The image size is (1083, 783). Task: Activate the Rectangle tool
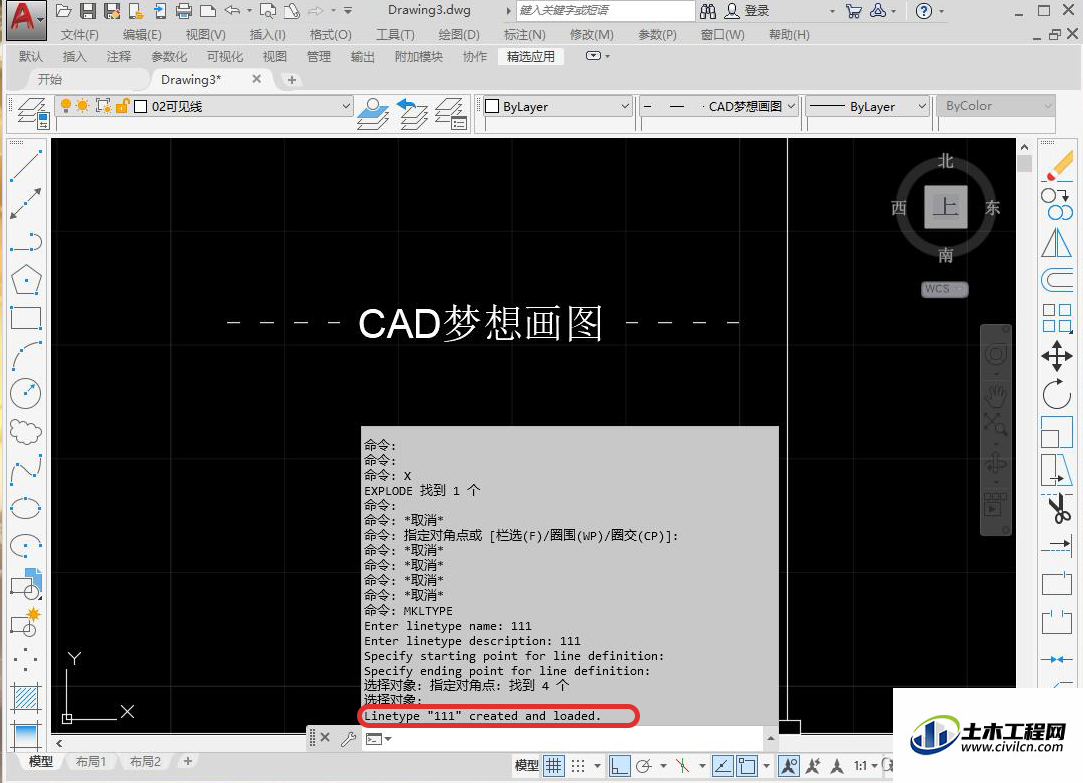[x=26, y=318]
